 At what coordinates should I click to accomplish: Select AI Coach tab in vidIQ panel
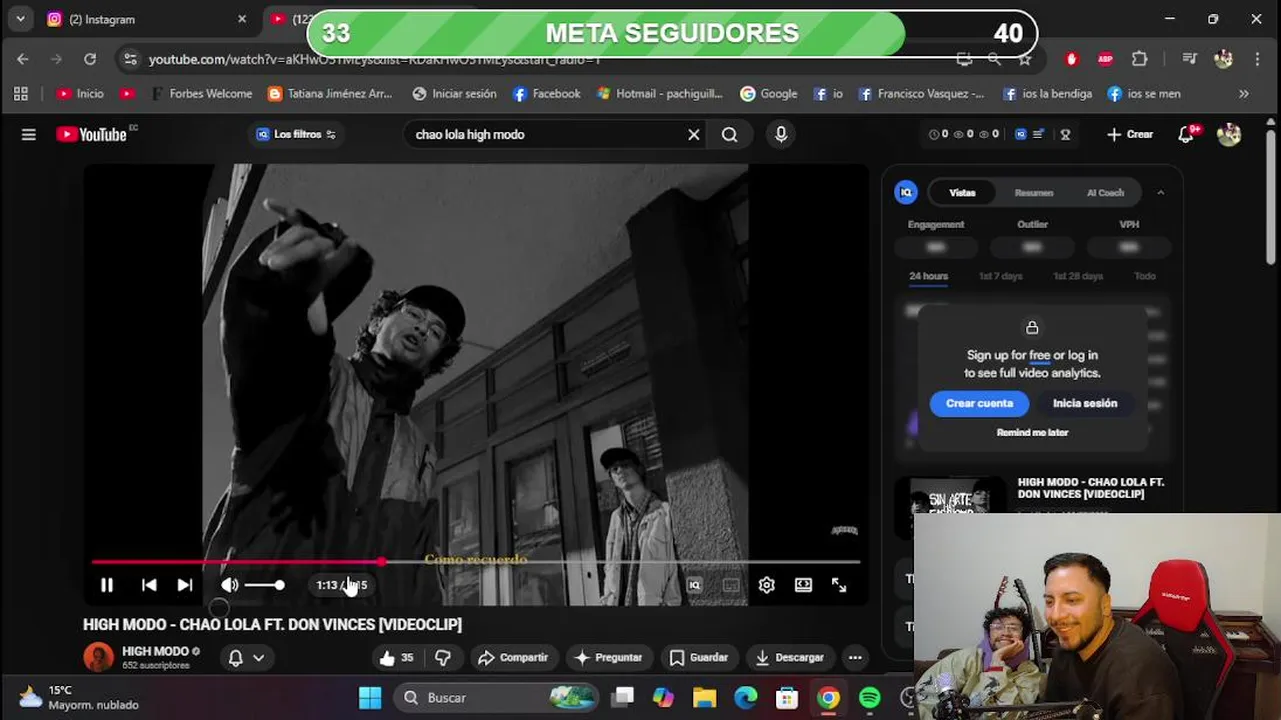click(1105, 193)
